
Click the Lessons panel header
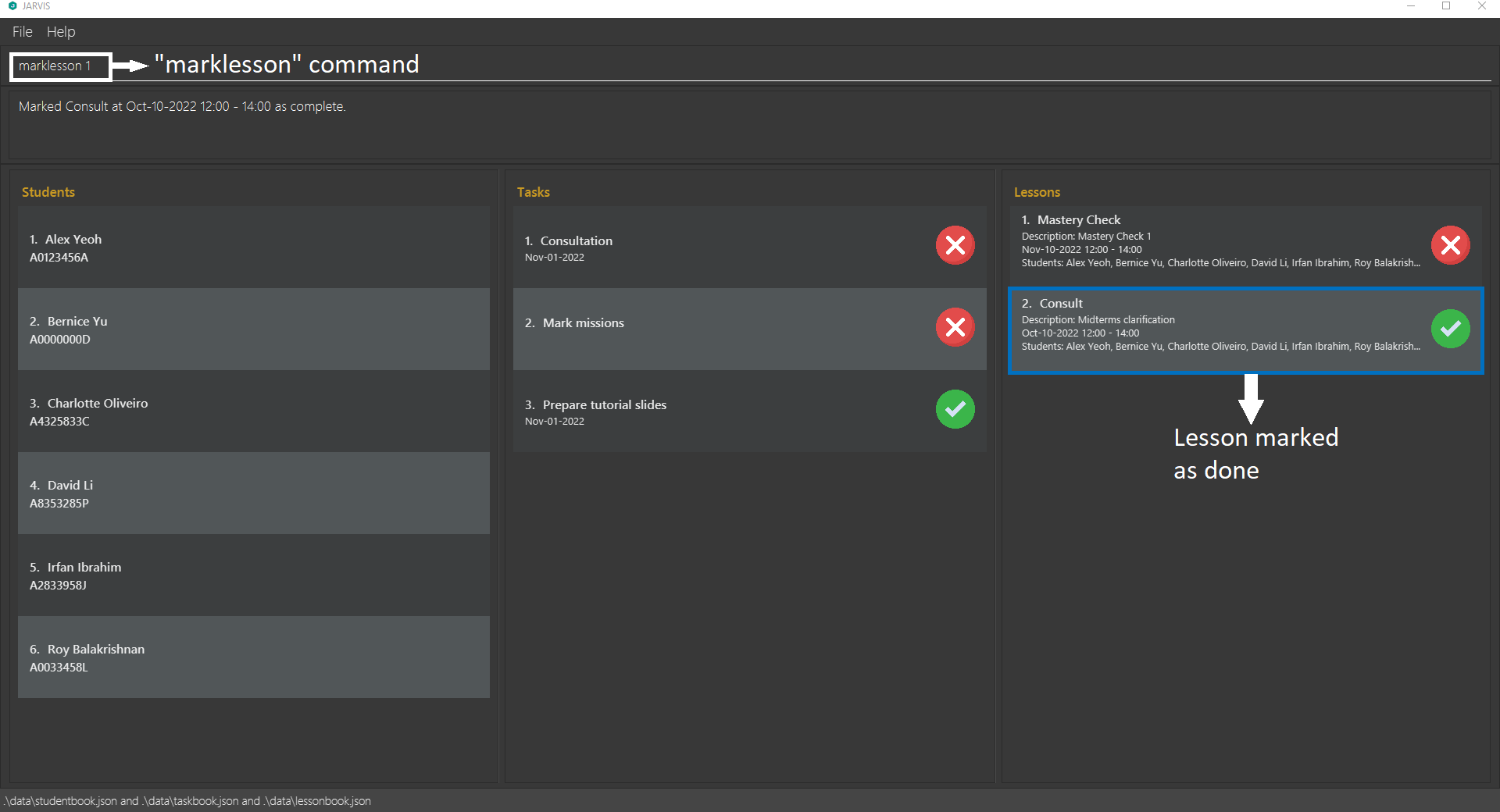pyautogui.click(x=1037, y=192)
